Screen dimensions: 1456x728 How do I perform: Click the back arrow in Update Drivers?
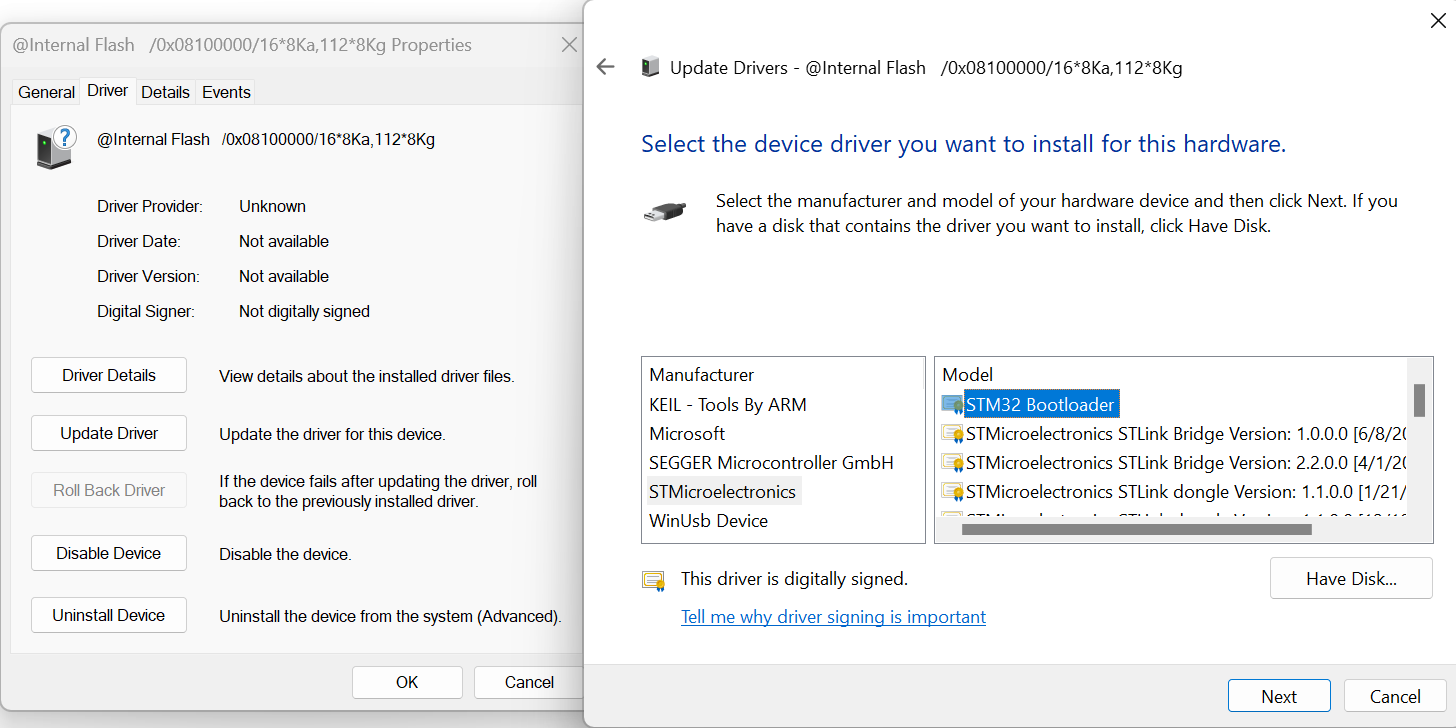click(x=605, y=68)
